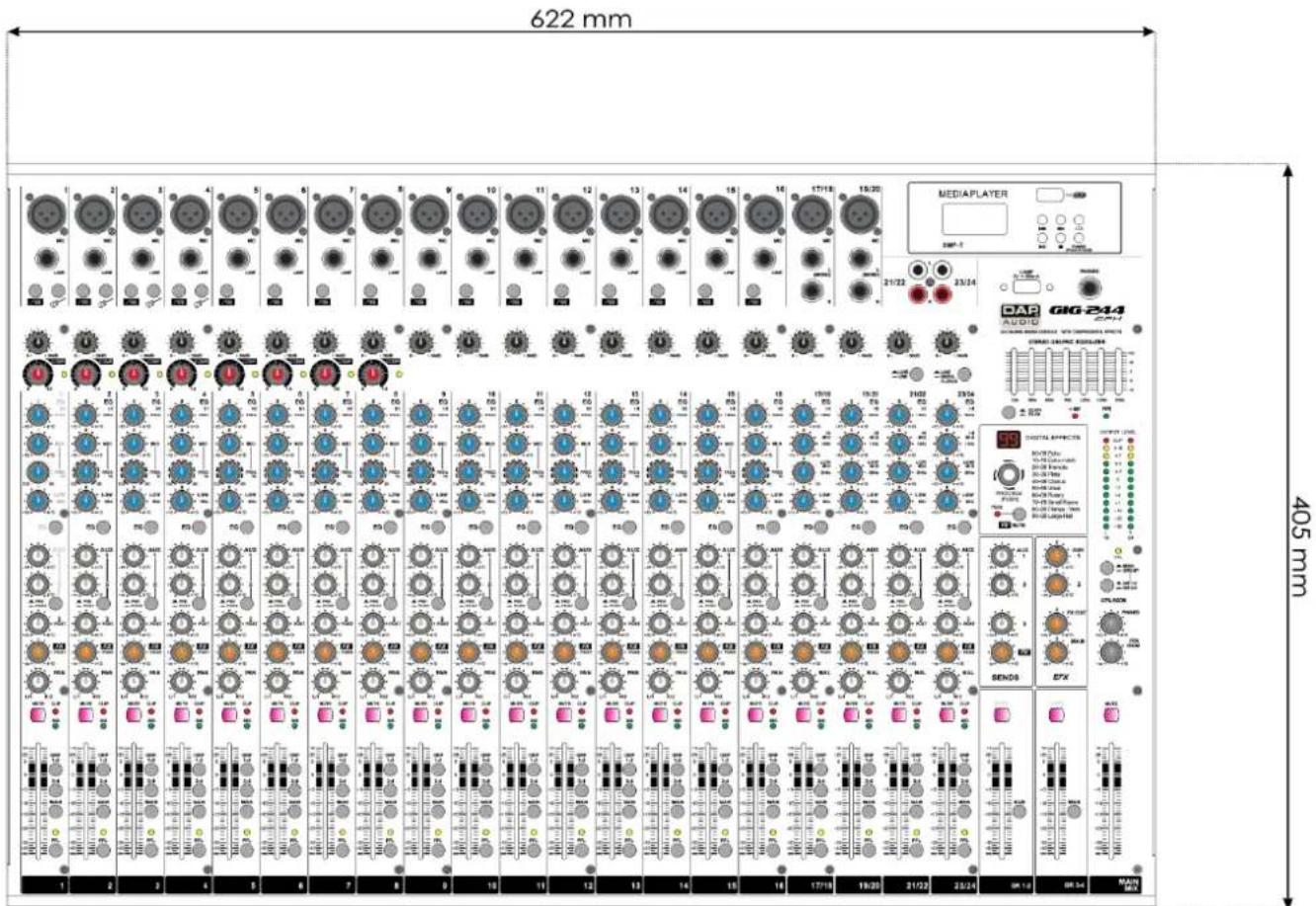The image size is (1316, 906).
Task: Toggle the low cut button on channel 6
Action: tap(273, 291)
